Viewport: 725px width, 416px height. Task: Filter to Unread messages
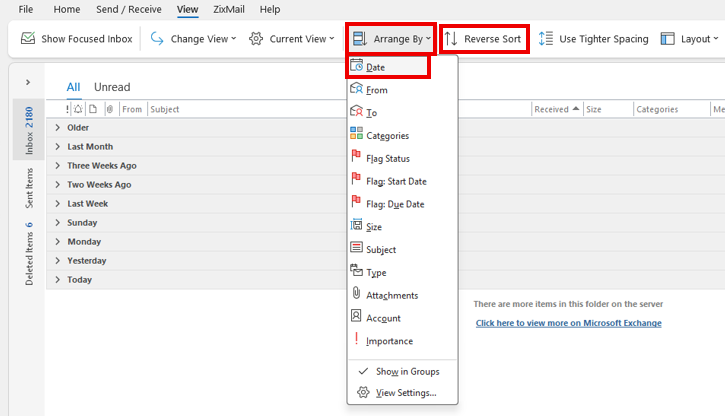[x=112, y=87]
